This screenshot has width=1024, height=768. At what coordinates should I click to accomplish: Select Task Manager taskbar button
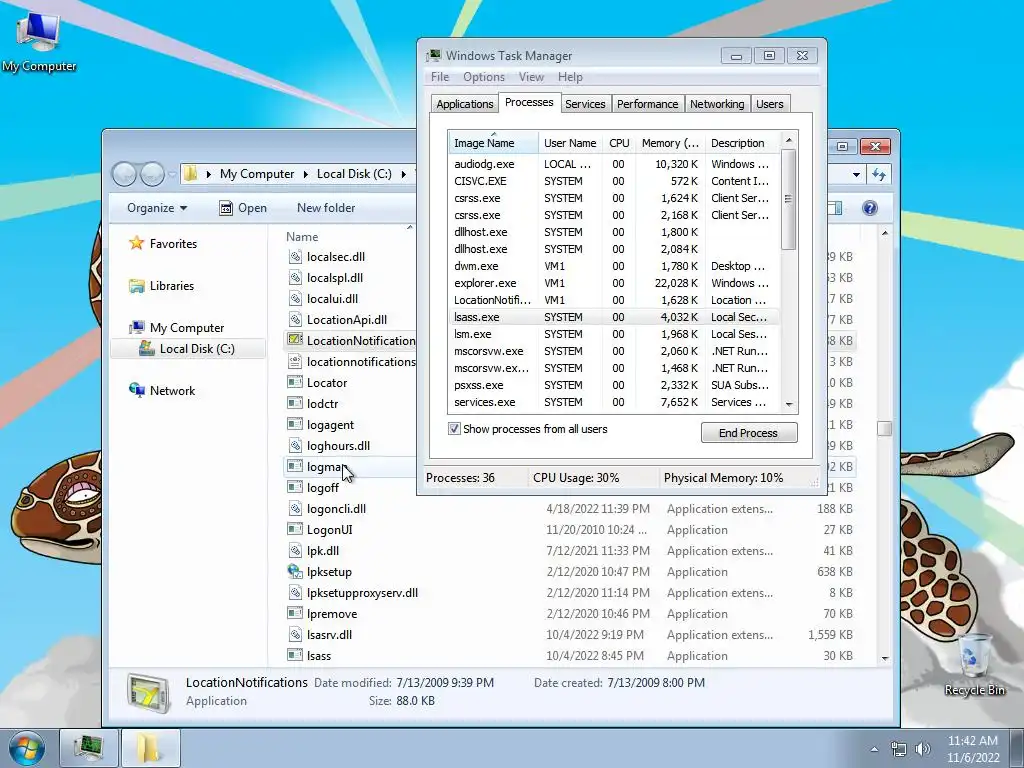pos(89,748)
